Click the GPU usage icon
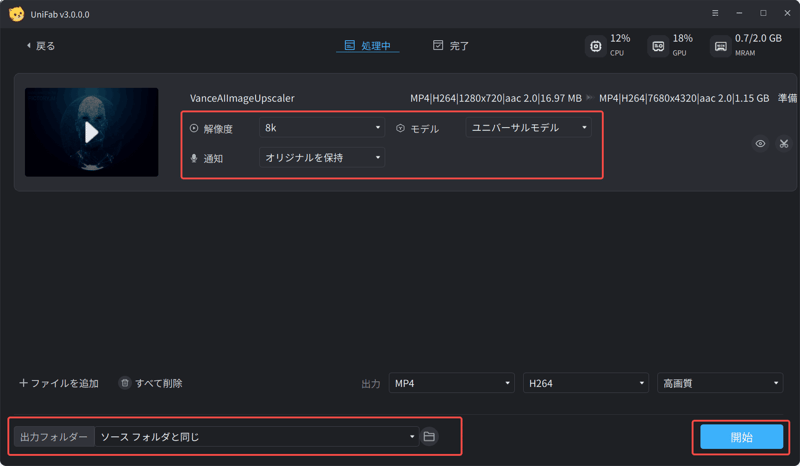 click(x=657, y=46)
